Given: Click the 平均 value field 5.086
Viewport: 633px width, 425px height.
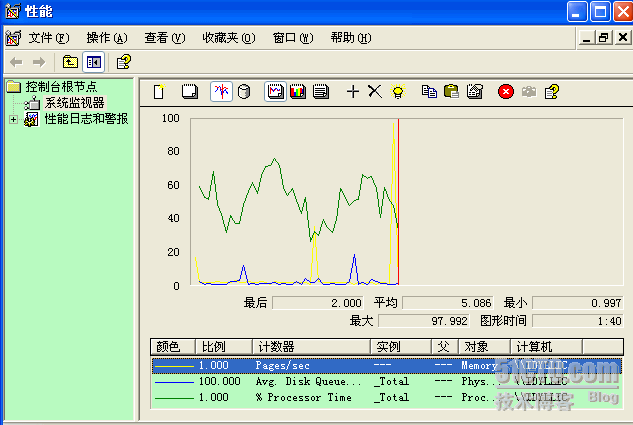Looking at the screenshot, I should pos(448,303).
